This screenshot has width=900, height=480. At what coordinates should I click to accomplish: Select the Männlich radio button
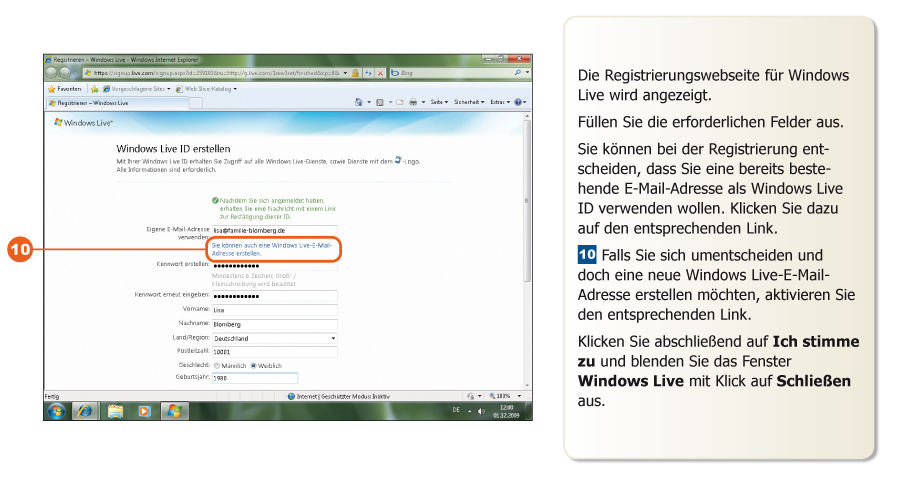[x=216, y=365]
